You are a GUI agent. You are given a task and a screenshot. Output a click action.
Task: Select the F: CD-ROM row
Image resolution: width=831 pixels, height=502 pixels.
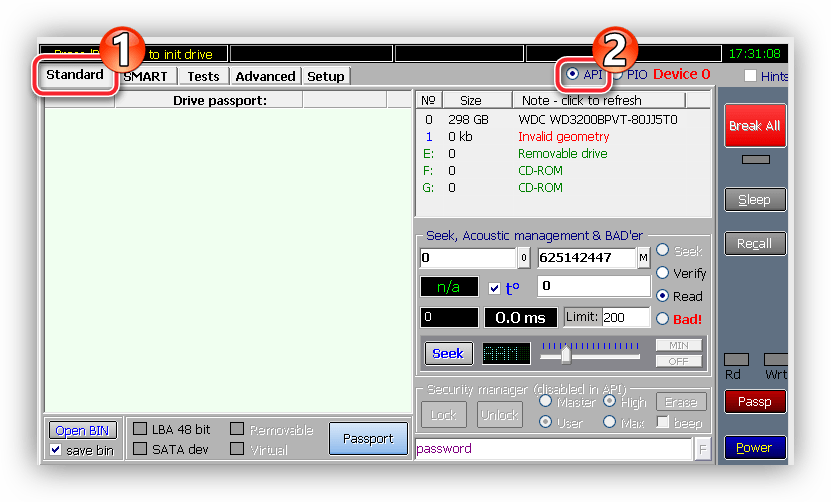pyautogui.click(x=563, y=171)
